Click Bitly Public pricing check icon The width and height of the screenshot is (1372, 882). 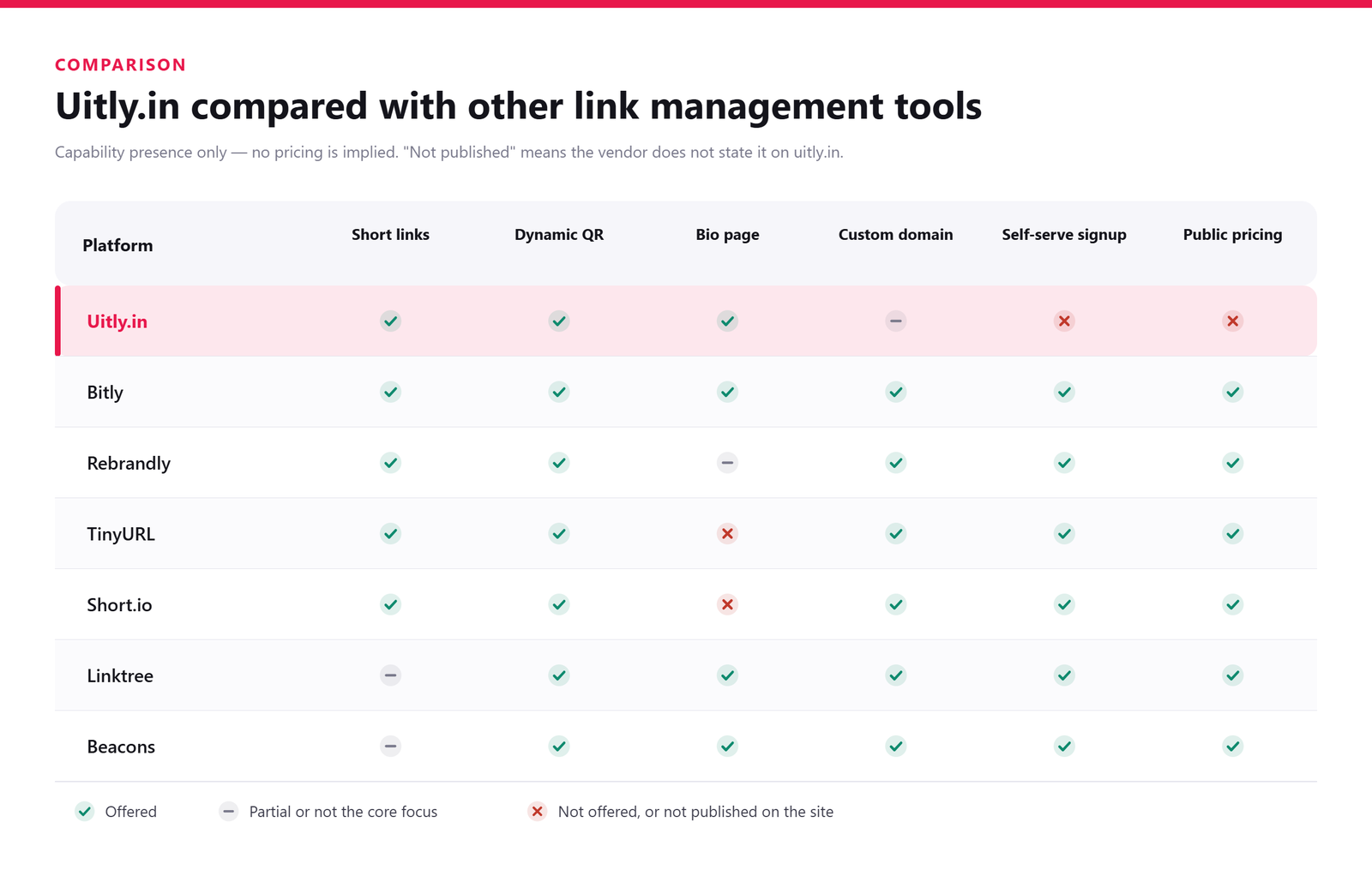click(1233, 392)
